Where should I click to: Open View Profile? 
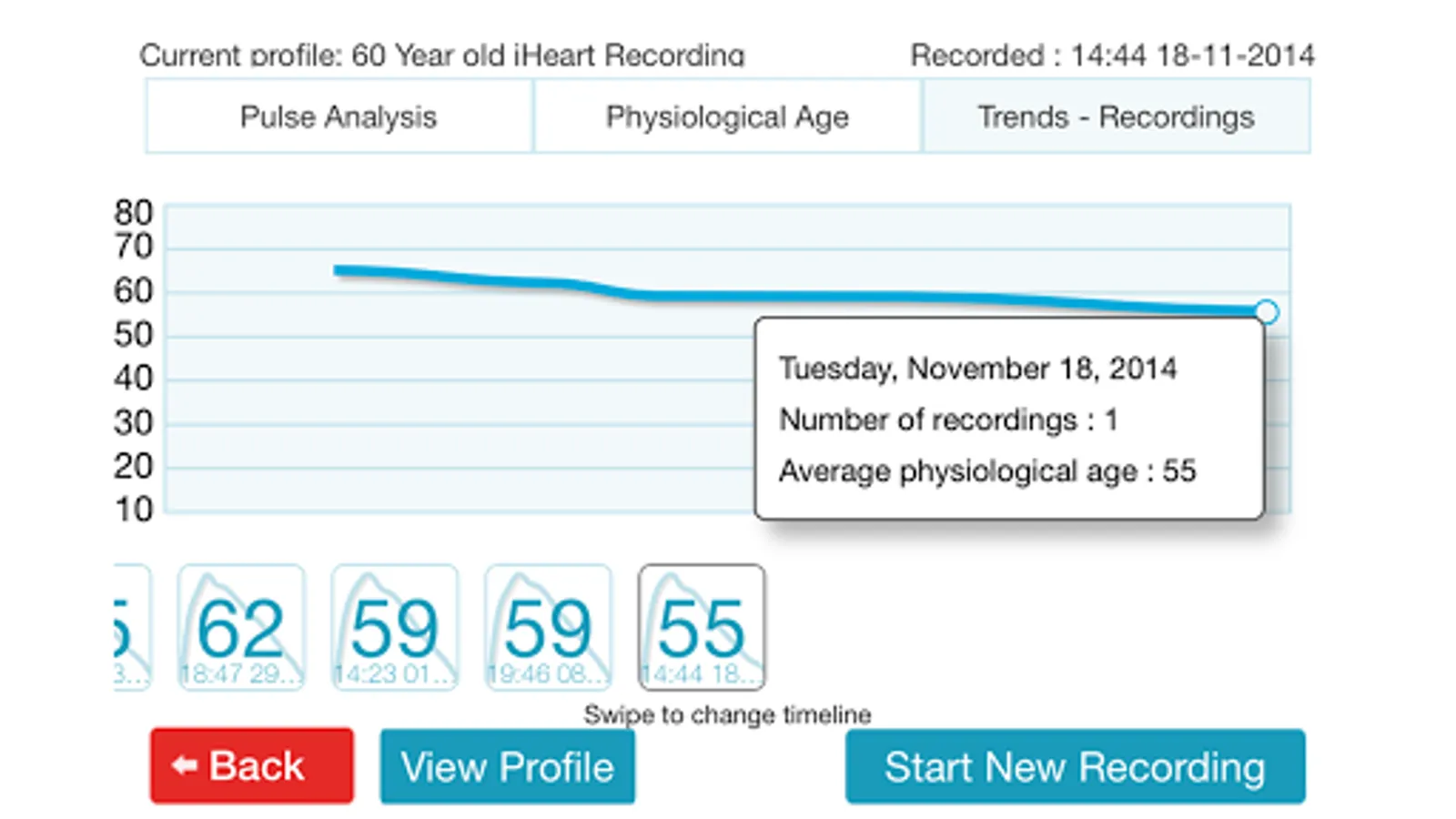(507, 766)
